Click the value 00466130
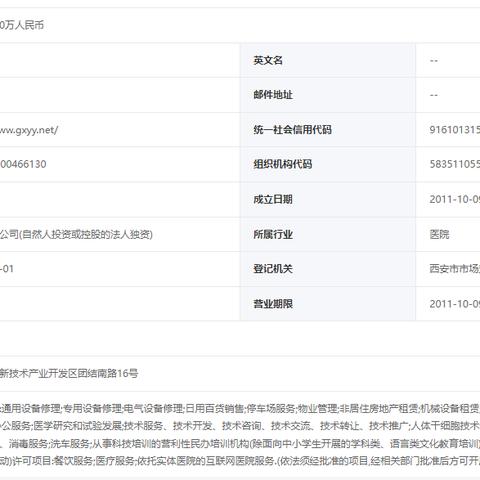 coord(23,164)
